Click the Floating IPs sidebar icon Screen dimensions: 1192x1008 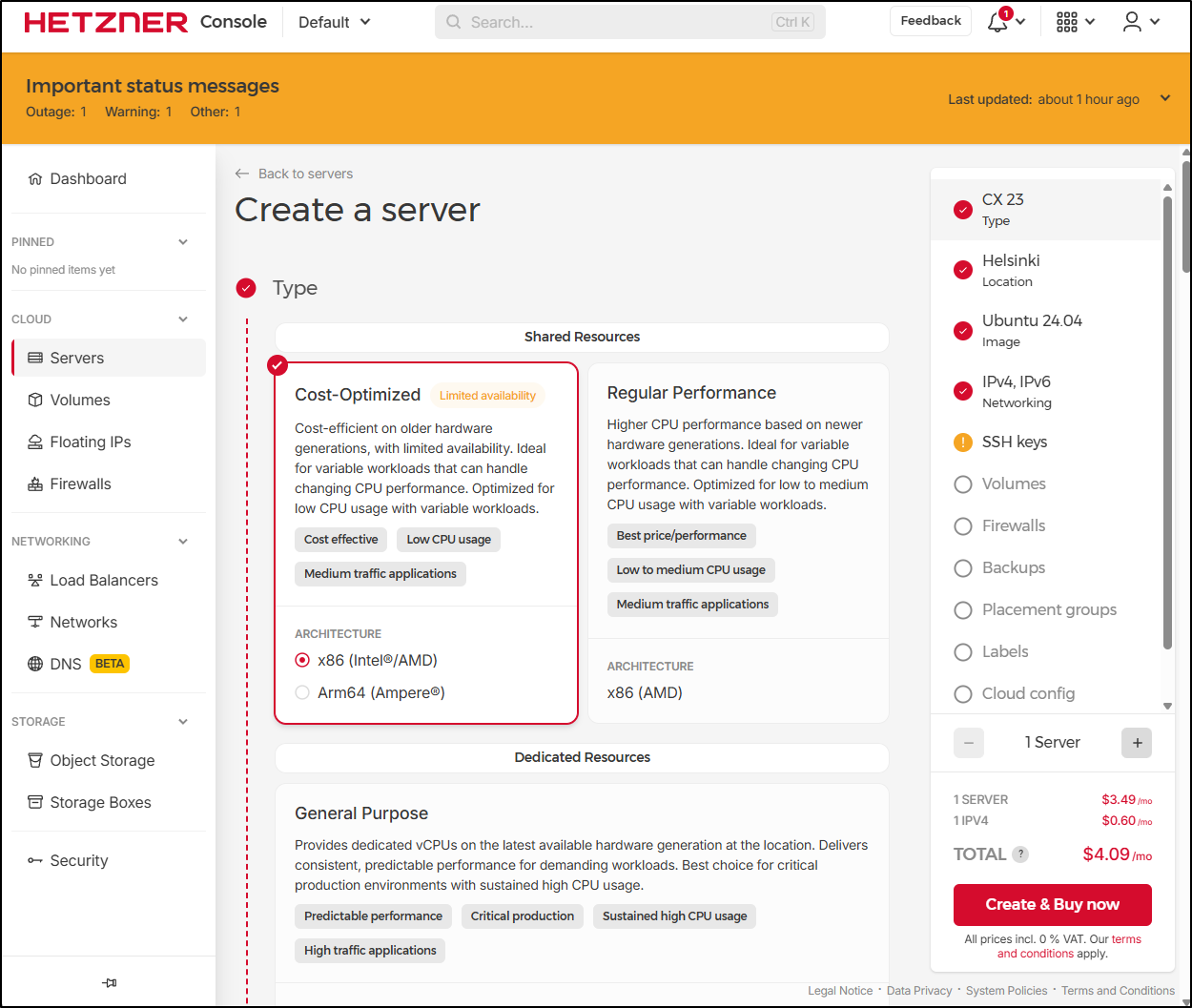click(x=35, y=442)
